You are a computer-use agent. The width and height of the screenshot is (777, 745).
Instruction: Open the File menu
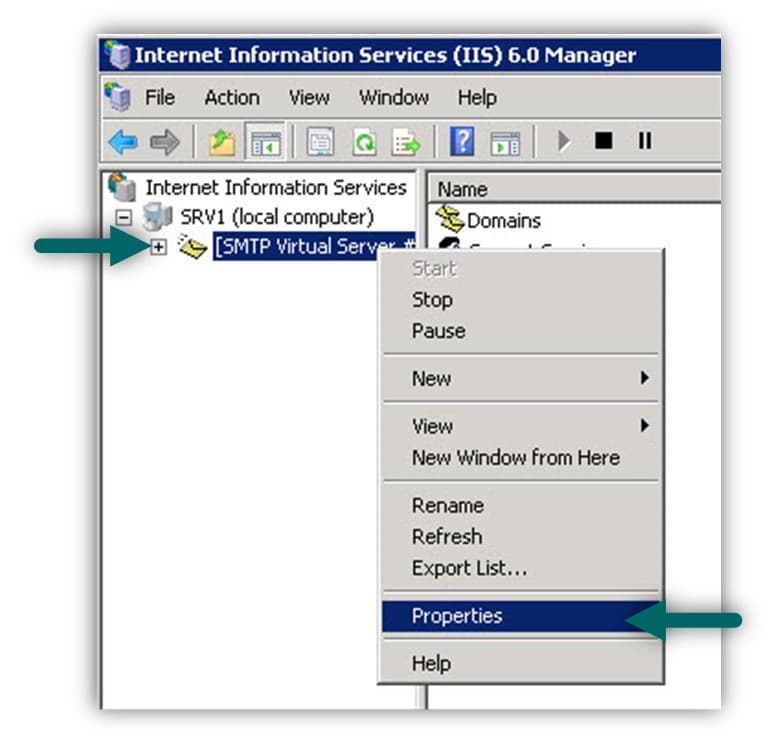160,97
